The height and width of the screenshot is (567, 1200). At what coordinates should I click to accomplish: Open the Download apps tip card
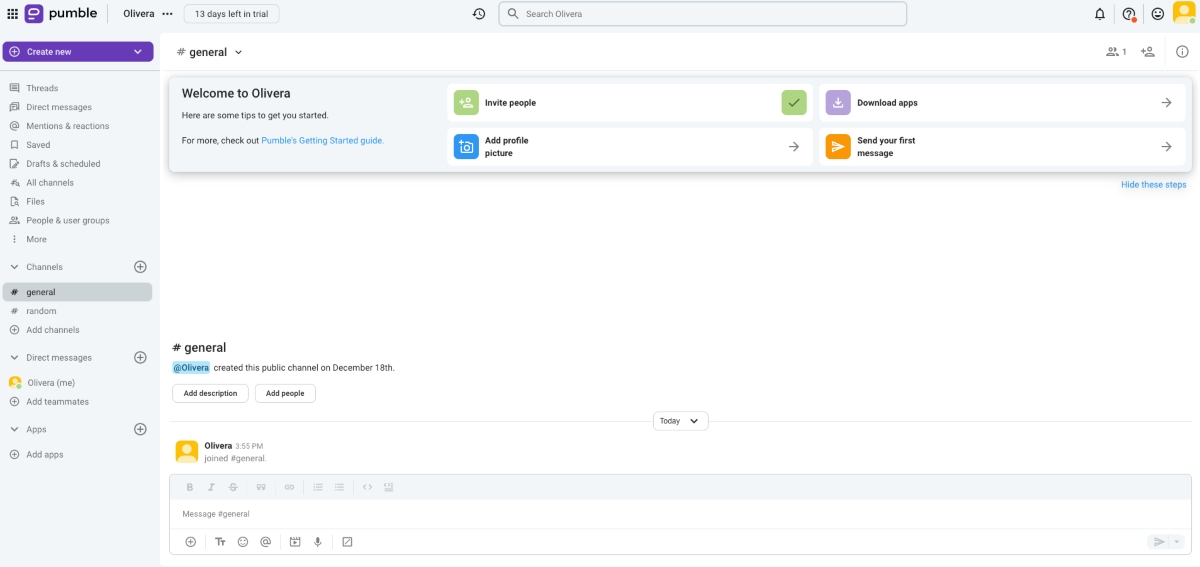(x=1002, y=103)
